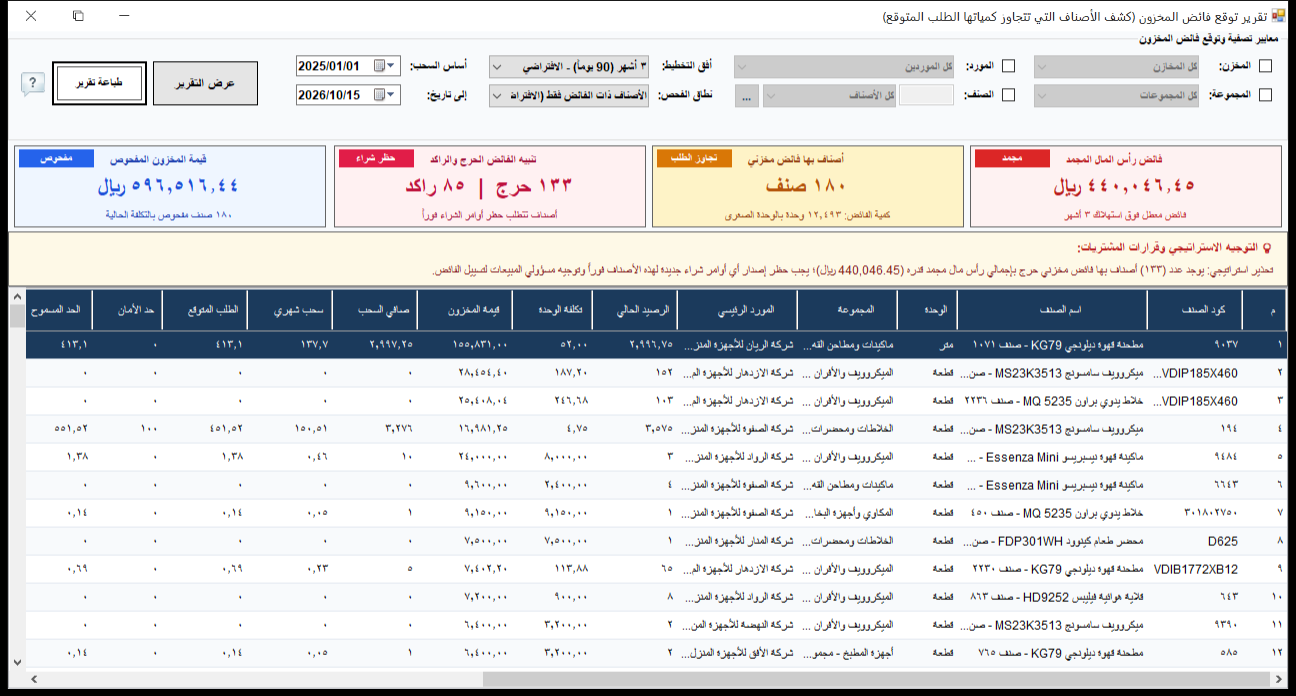Sort by تكلفة الوحدة column header
1296x696 pixels.
tap(553, 310)
